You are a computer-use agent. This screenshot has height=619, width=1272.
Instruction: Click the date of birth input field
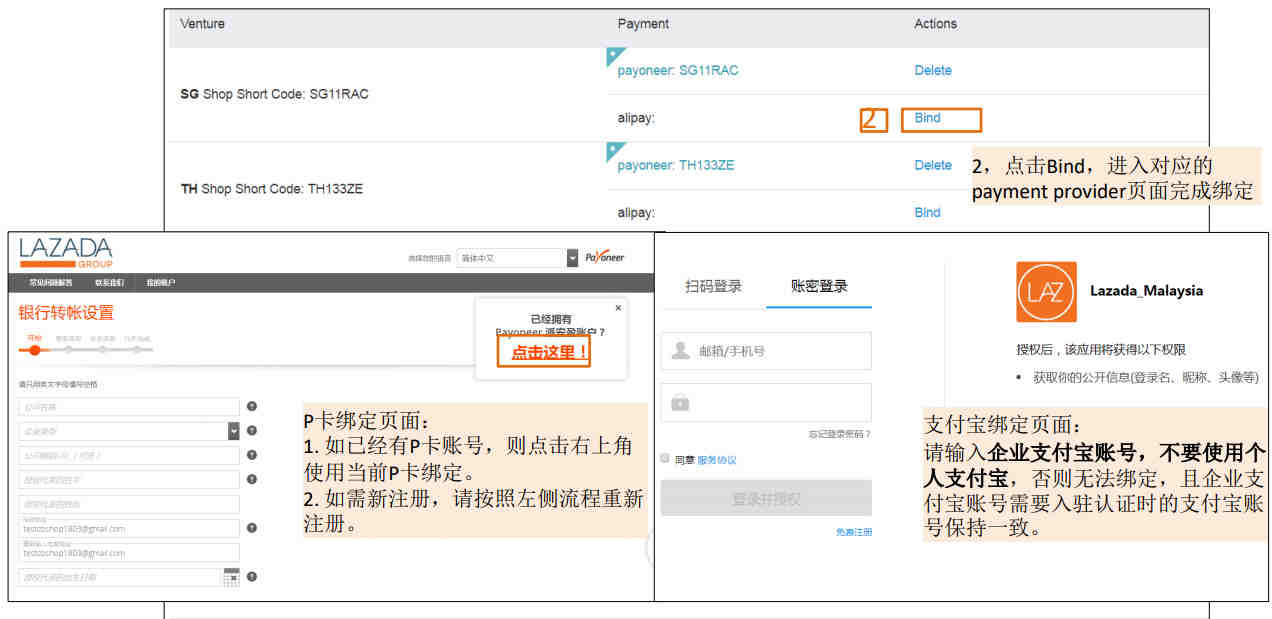pos(121,577)
